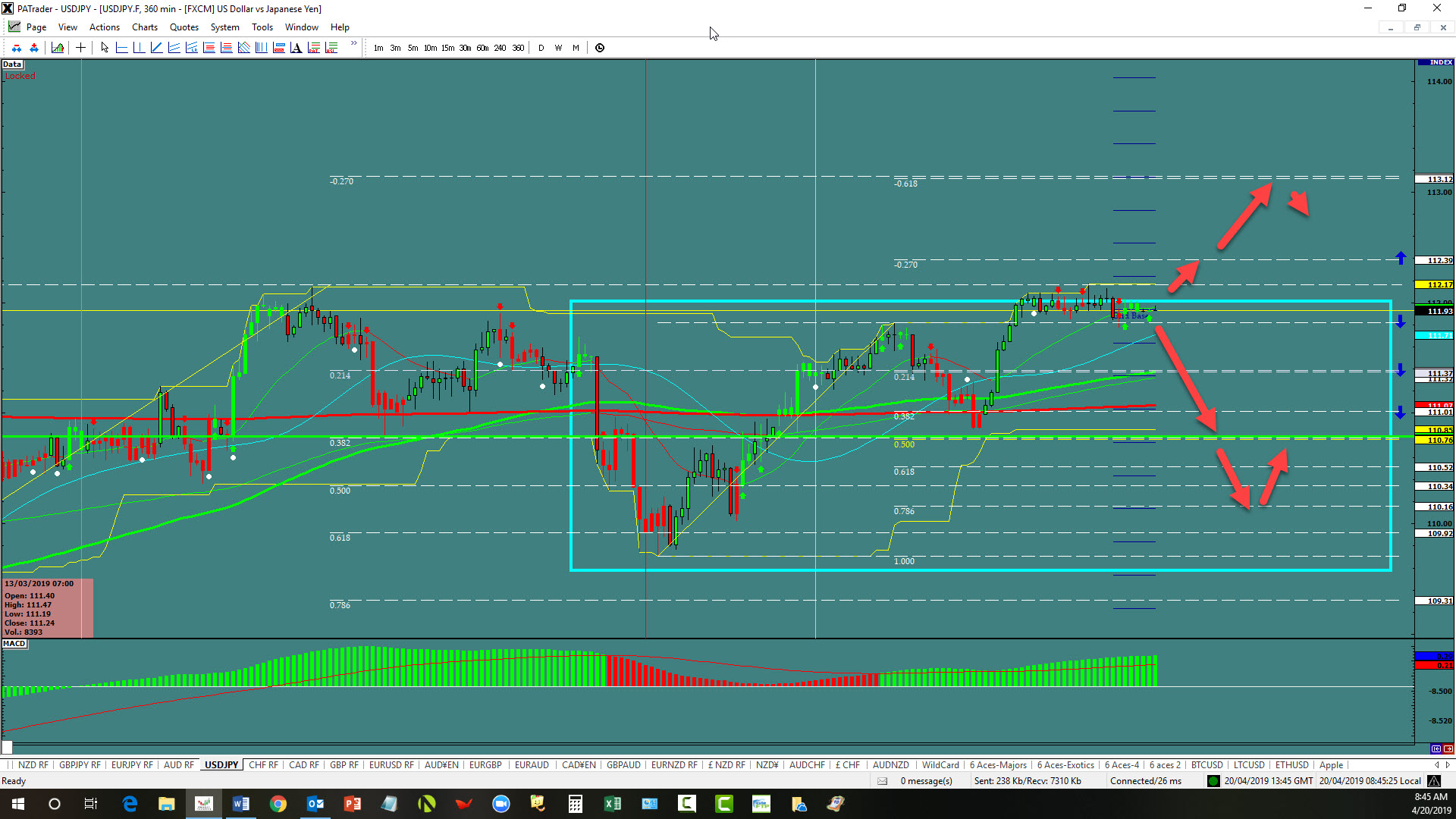Switch to the Apple tab

(1331, 765)
